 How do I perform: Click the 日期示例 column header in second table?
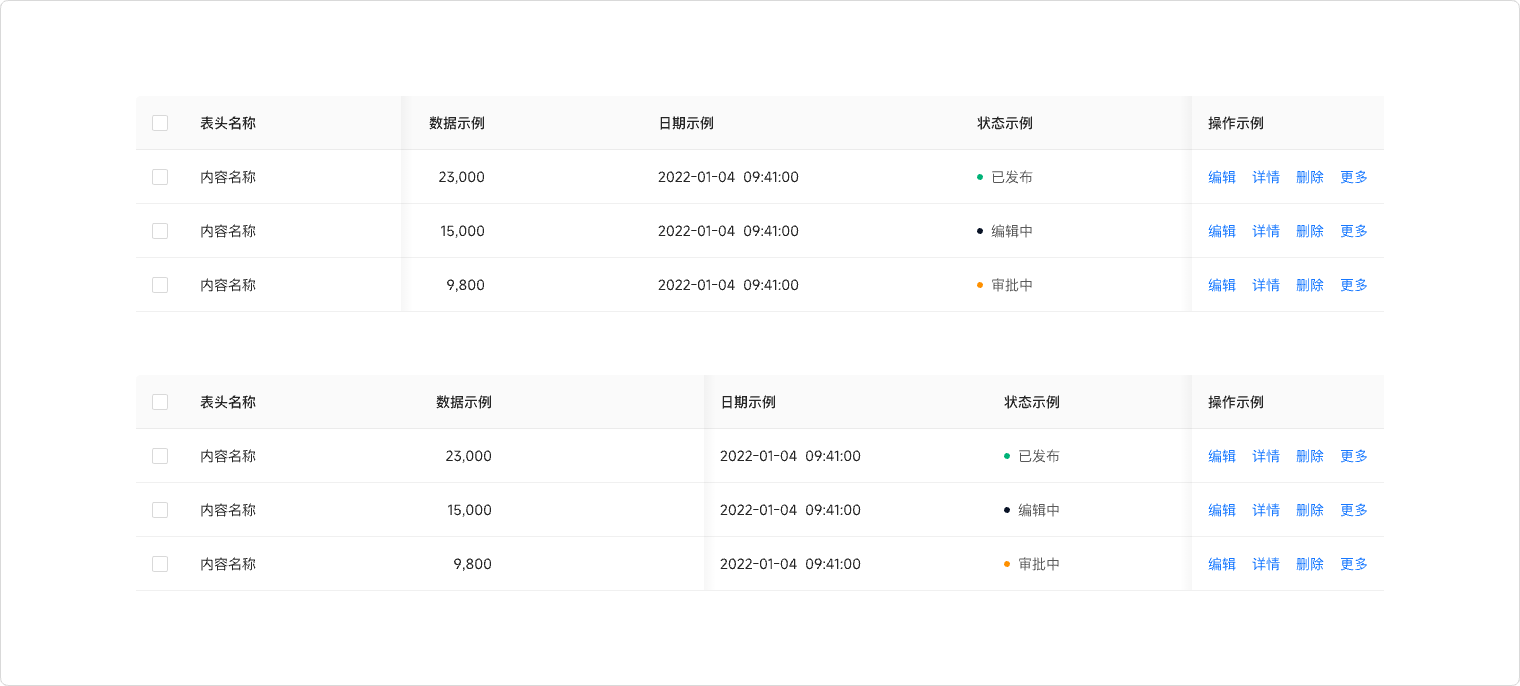pos(748,402)
